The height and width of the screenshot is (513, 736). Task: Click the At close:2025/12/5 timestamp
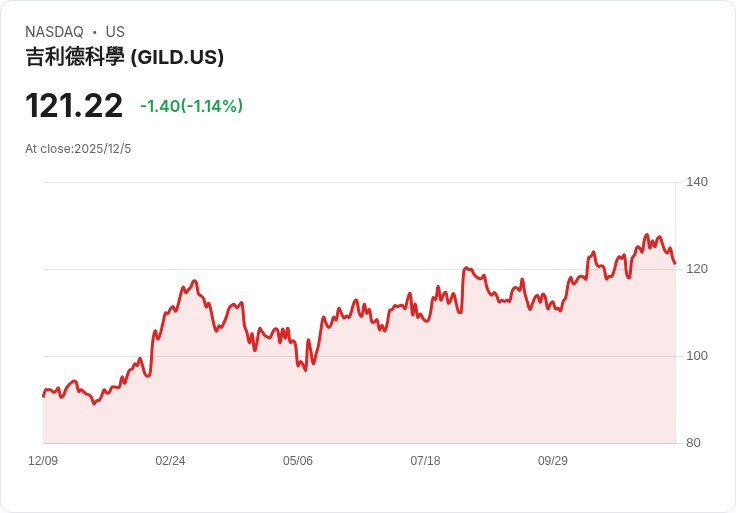(x=78, y=149)
